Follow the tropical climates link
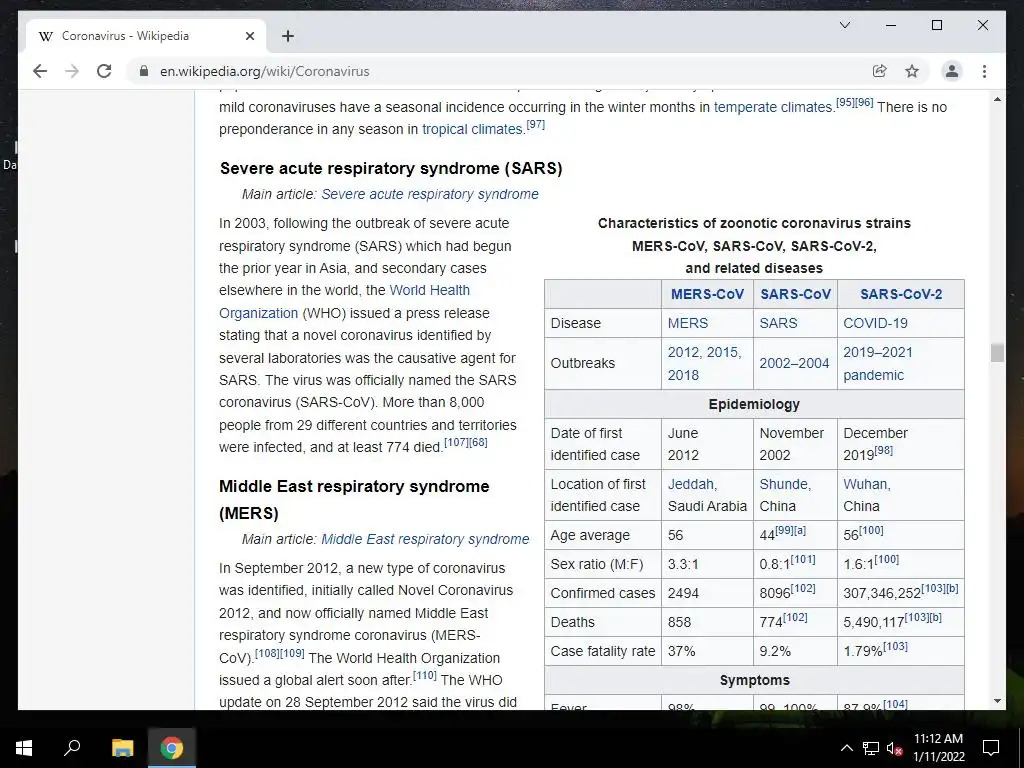 (472, 129)
